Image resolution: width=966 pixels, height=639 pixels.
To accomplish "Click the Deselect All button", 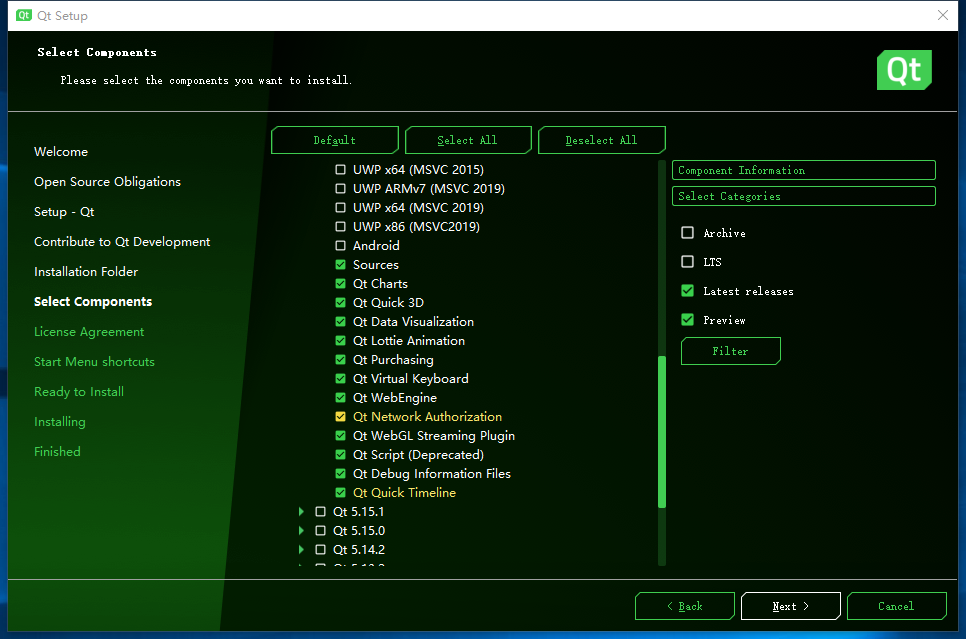I will (x=601, y=140).
